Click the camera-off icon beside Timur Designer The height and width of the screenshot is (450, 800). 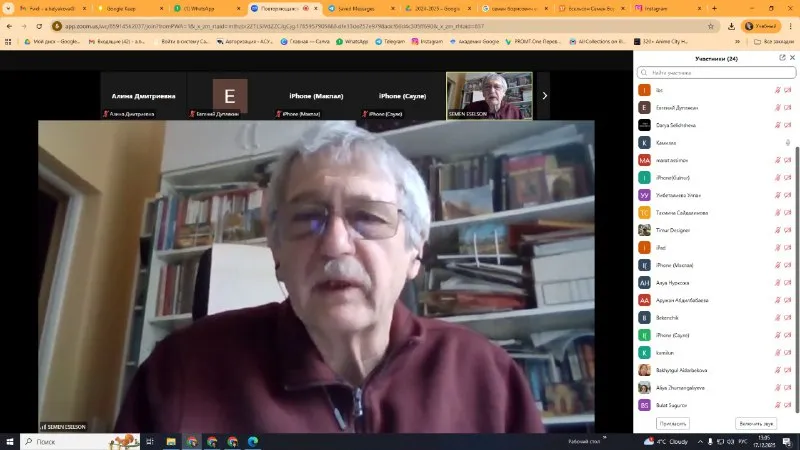789,229
